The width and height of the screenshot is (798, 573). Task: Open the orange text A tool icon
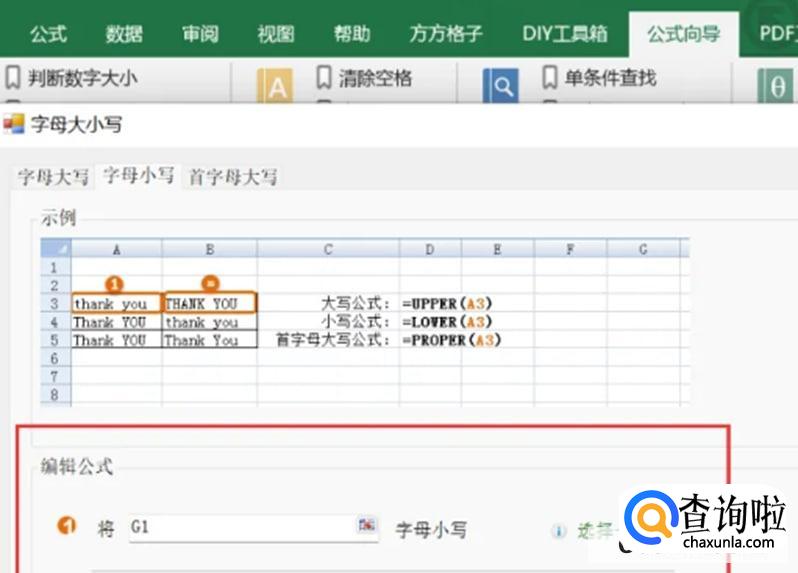tap(275, 86)
